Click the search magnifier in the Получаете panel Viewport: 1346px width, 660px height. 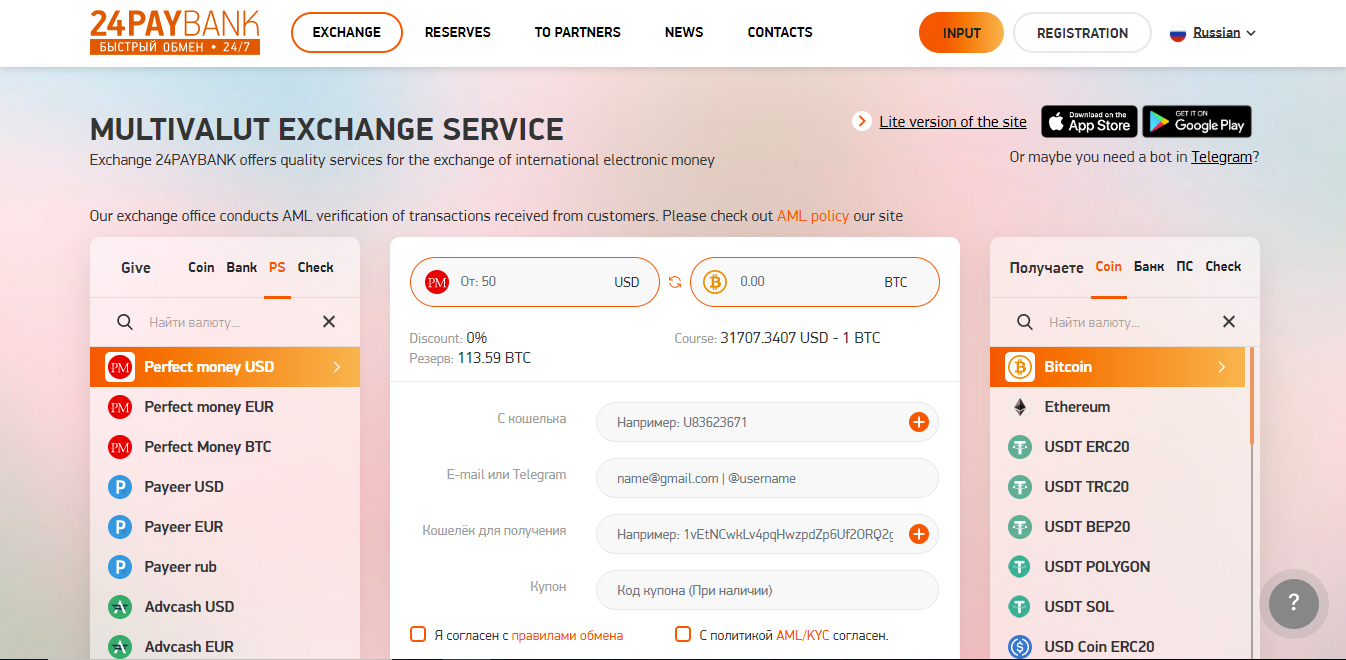[x=1025, y=322]
